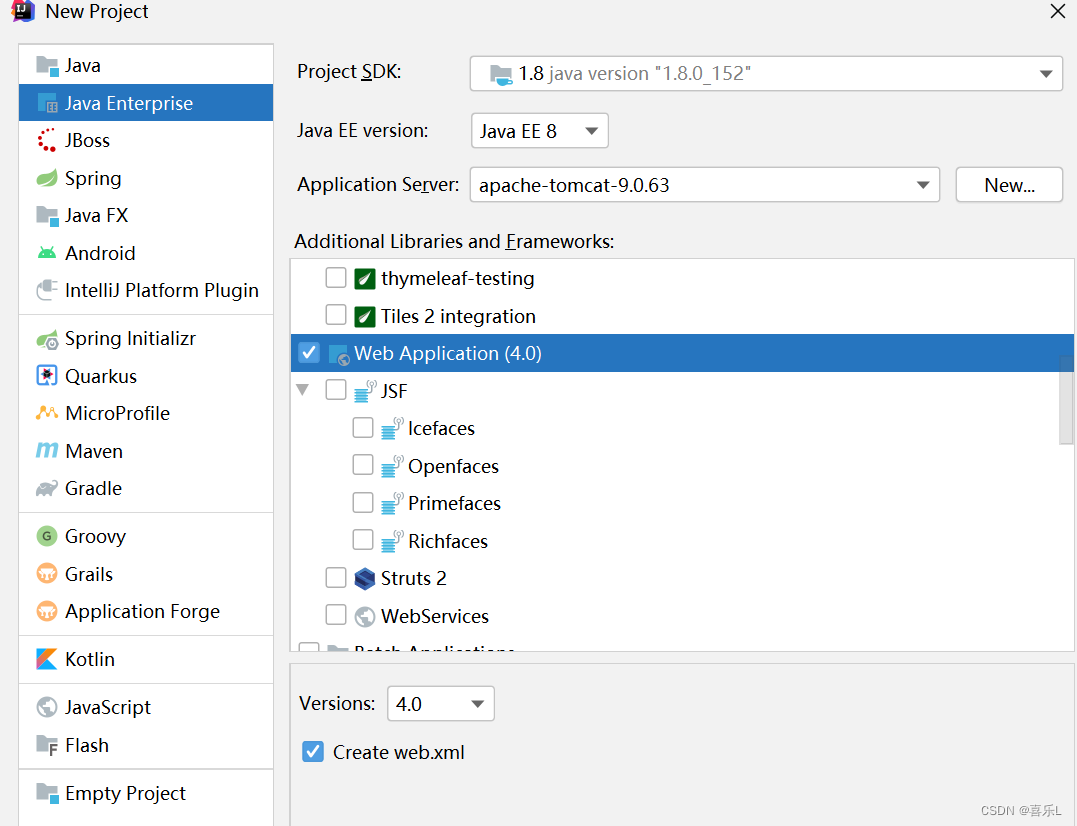Select Empty Project label

pos(125,793)
